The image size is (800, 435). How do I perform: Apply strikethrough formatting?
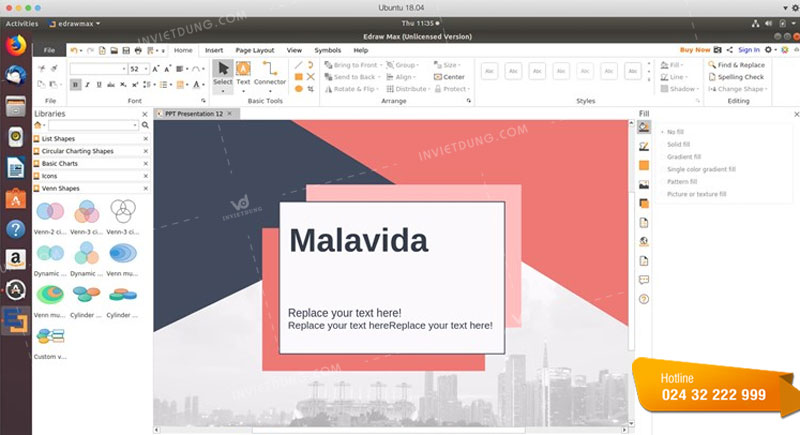[x=111, y=85]
